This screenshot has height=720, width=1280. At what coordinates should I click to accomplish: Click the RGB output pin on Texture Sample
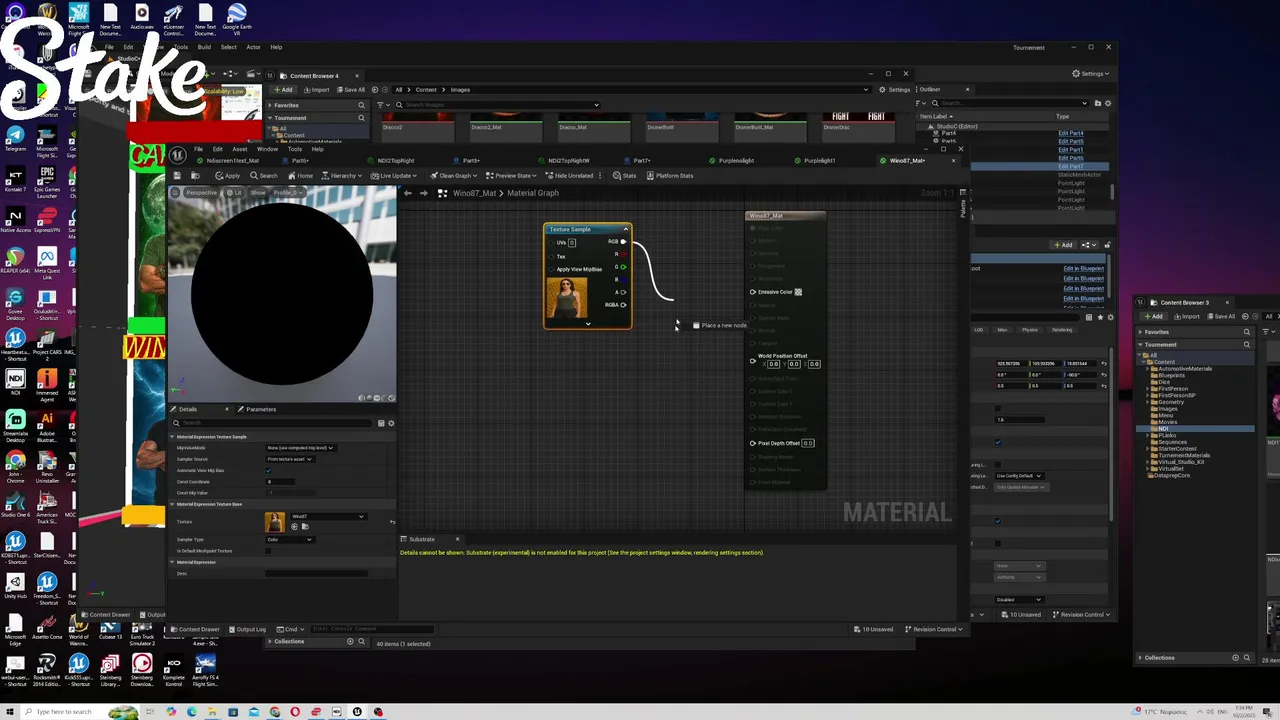623,242
